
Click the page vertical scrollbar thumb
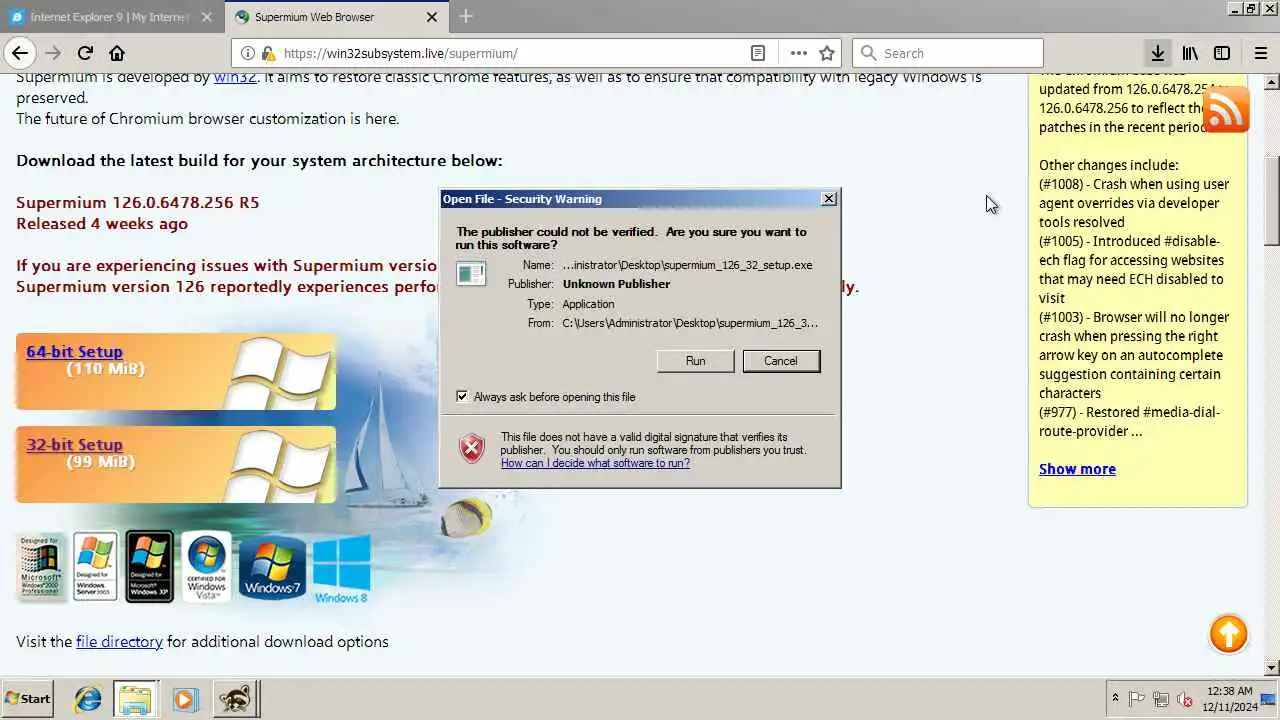[x=1271, y=200]
